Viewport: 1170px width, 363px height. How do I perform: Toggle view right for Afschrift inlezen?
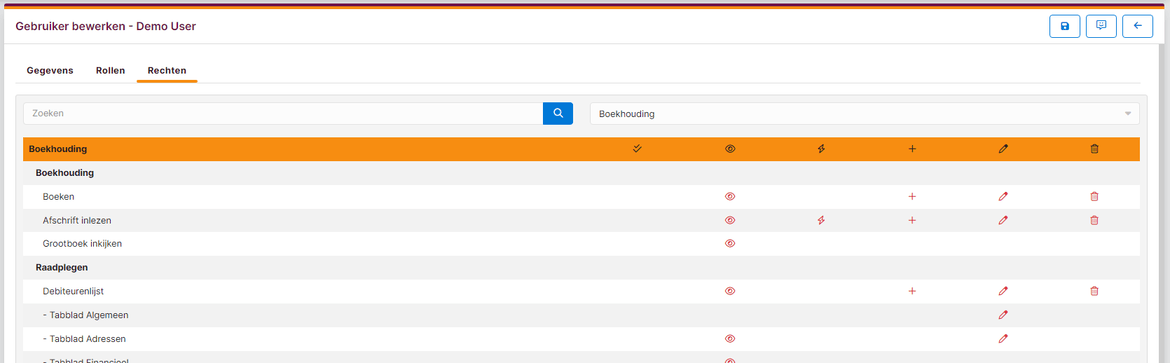click(730, 220)
